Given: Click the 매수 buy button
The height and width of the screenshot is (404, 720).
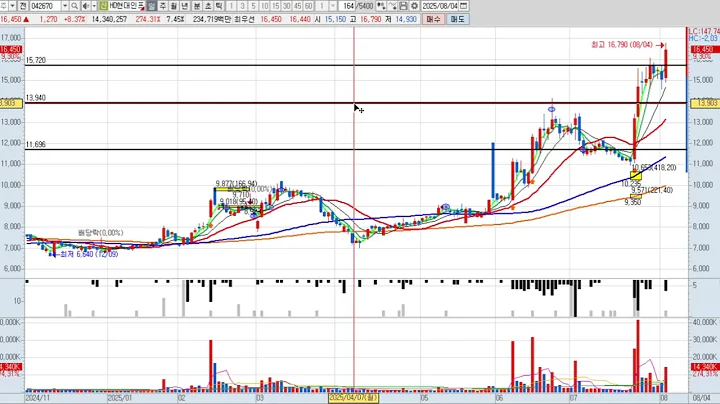Looking at the screenshot, I should [x=433, y=19].
